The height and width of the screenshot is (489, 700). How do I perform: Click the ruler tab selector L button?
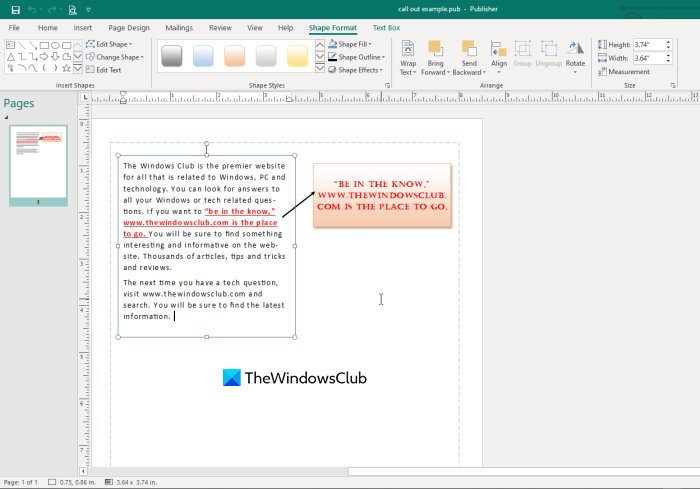85,97
